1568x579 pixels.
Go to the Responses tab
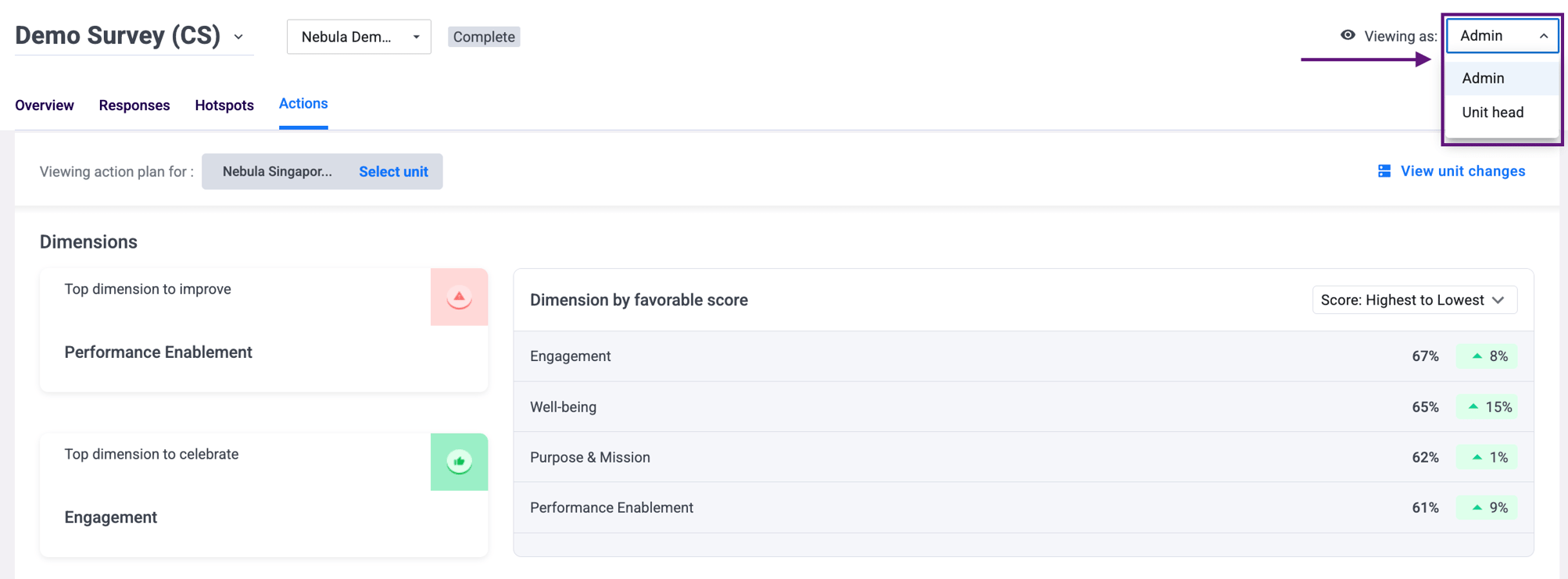[134, 105]
